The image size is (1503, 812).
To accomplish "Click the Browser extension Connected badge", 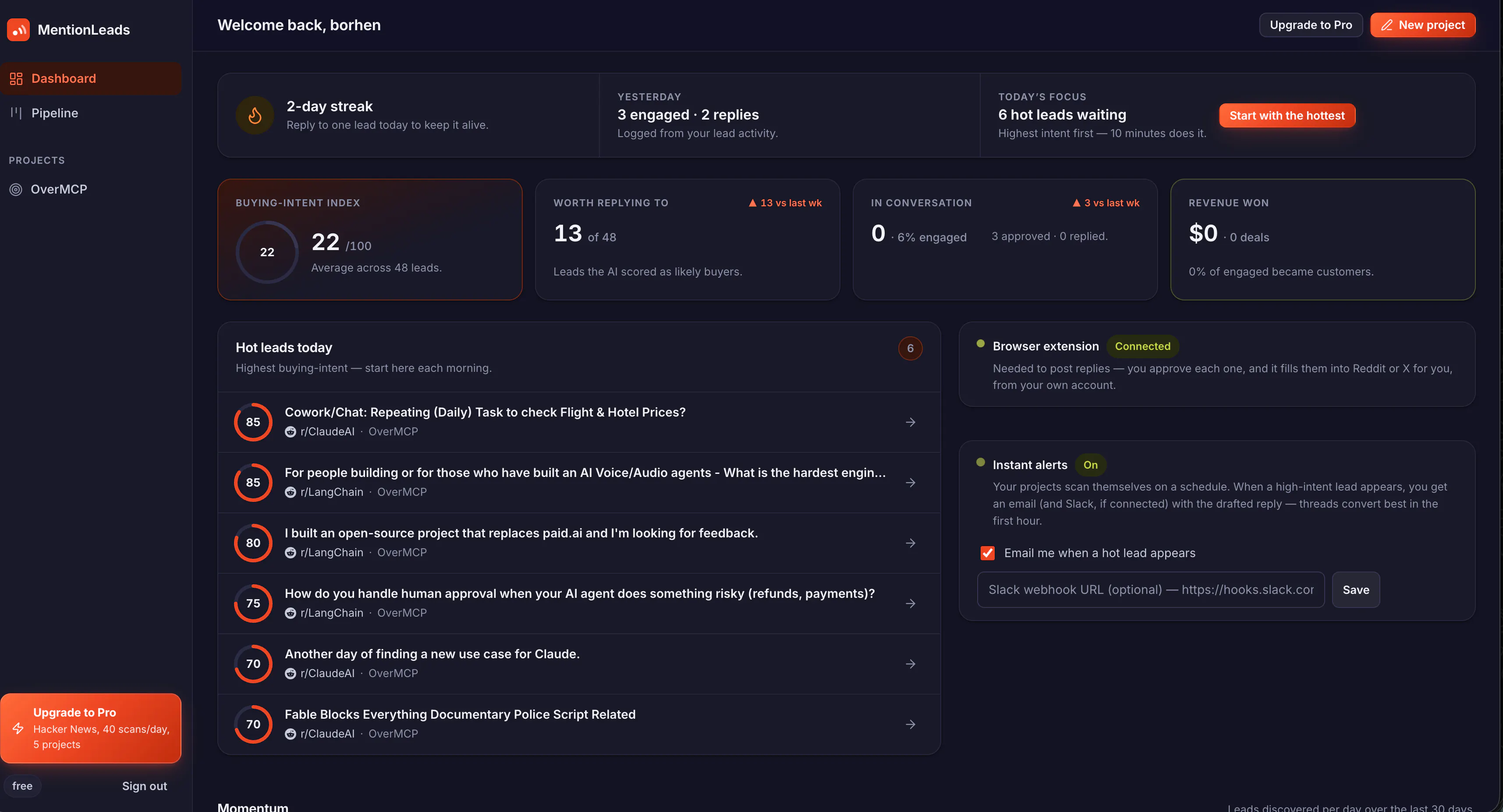I will tap(1142, 346).
